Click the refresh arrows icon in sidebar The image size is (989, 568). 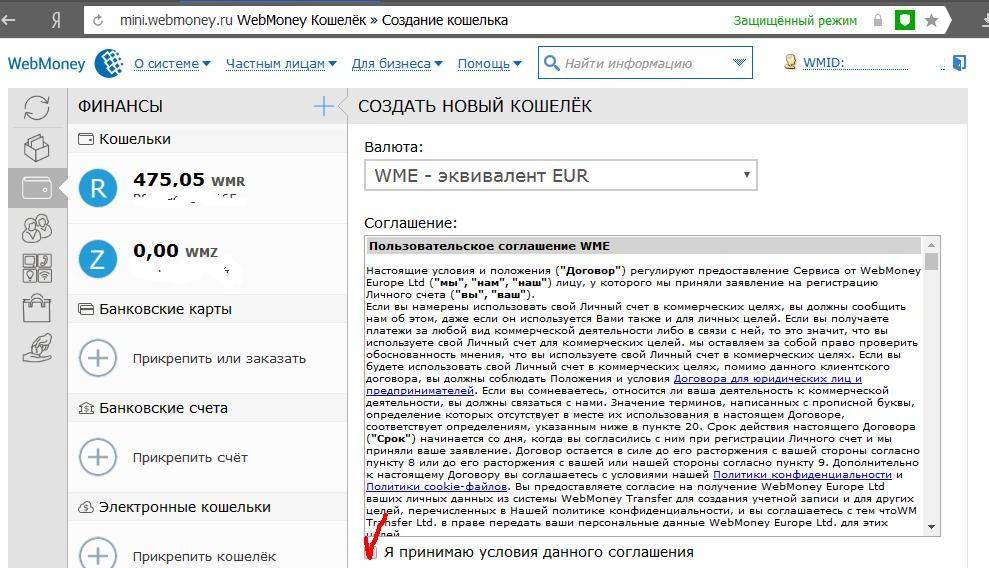37,108
